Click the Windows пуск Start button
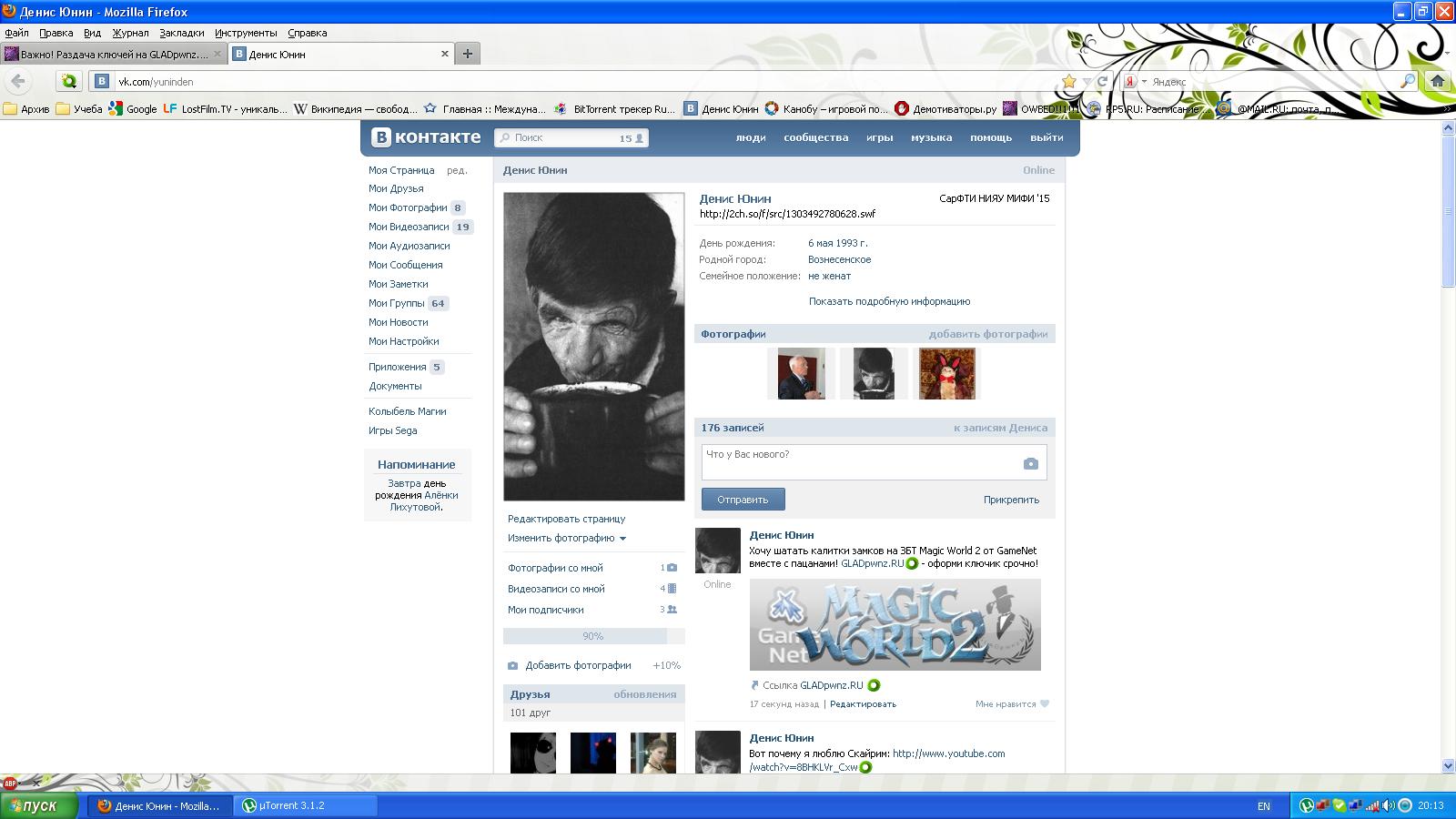This screenshot has height=819, width=1456. (x=39, y=805)
